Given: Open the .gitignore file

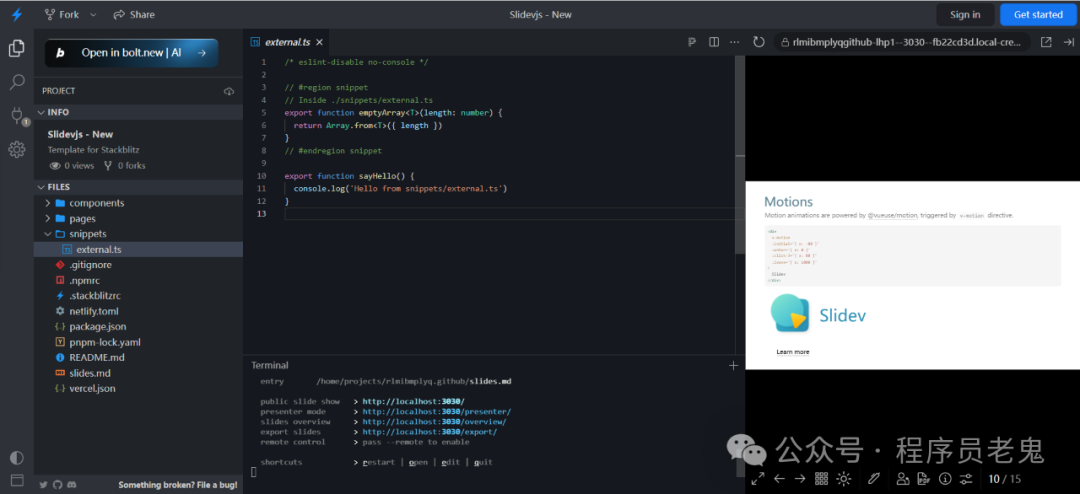Looking at the screenshot, I should [138, 265].
